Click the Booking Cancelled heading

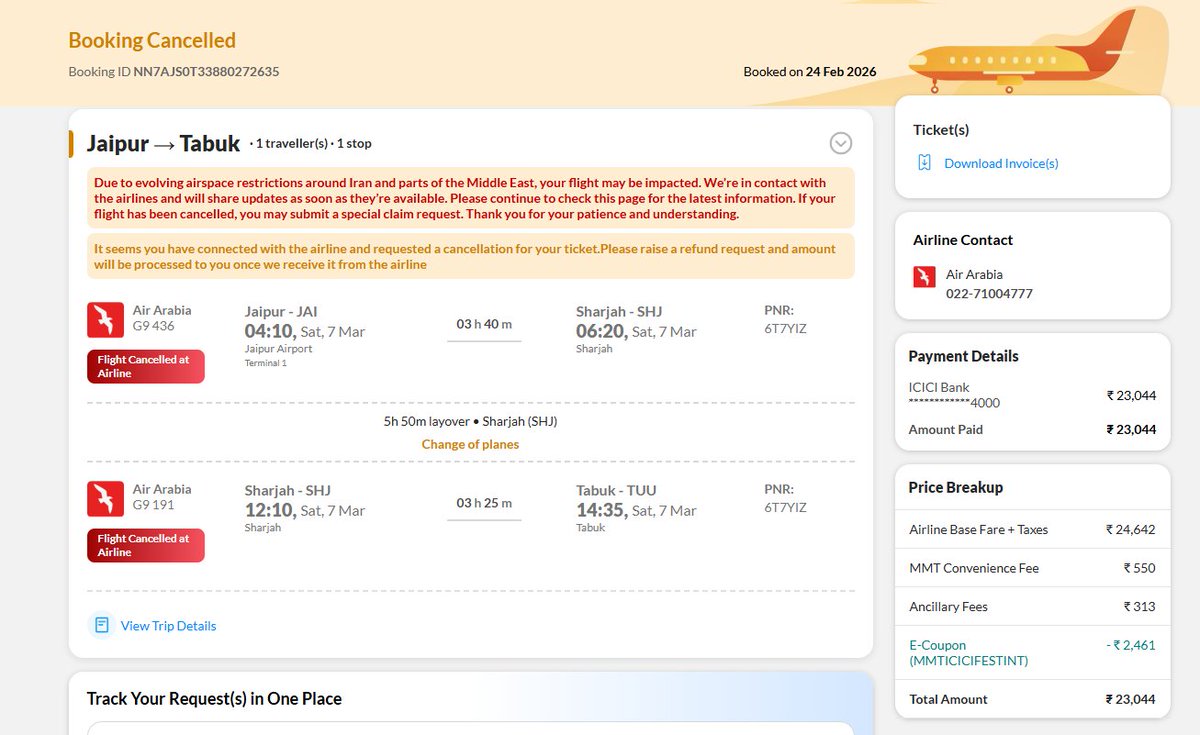[x=152, y=41]
